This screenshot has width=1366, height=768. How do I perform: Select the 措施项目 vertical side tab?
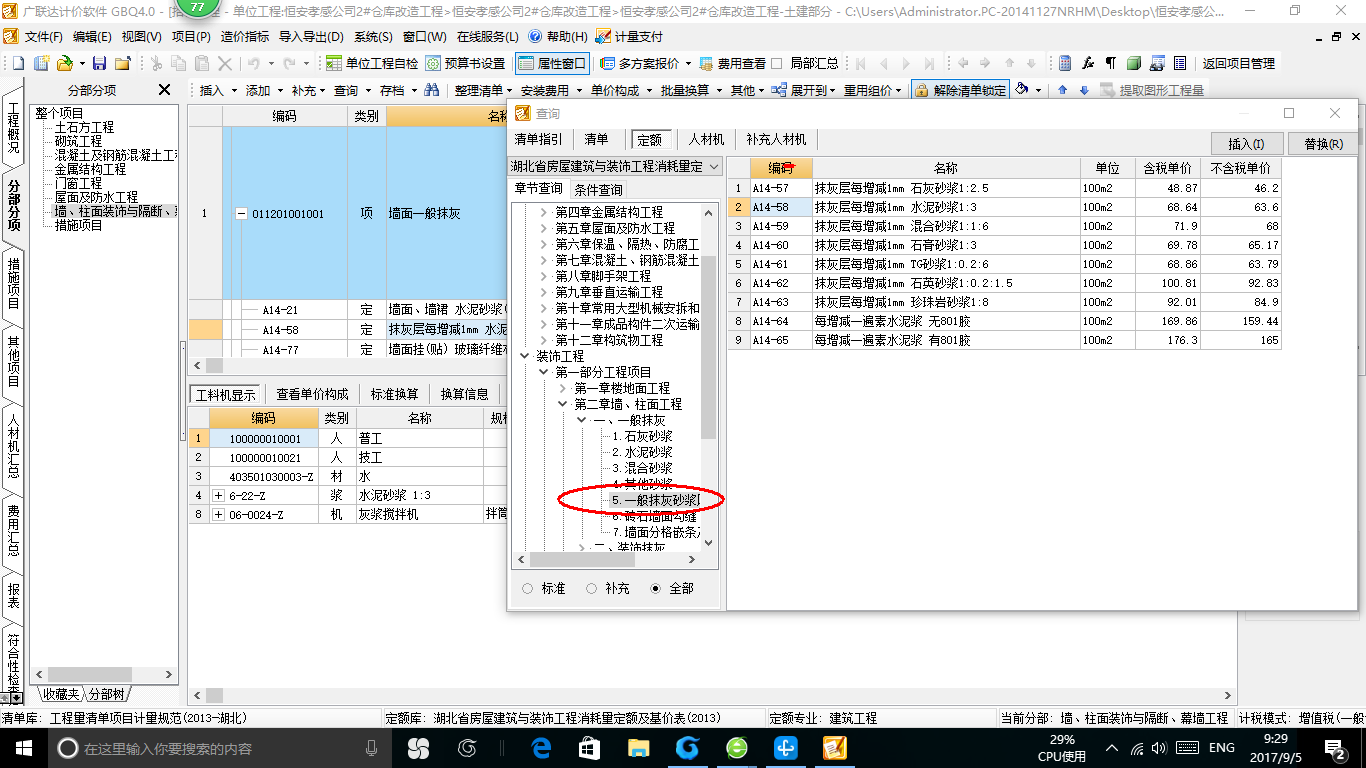click(14, 283)
